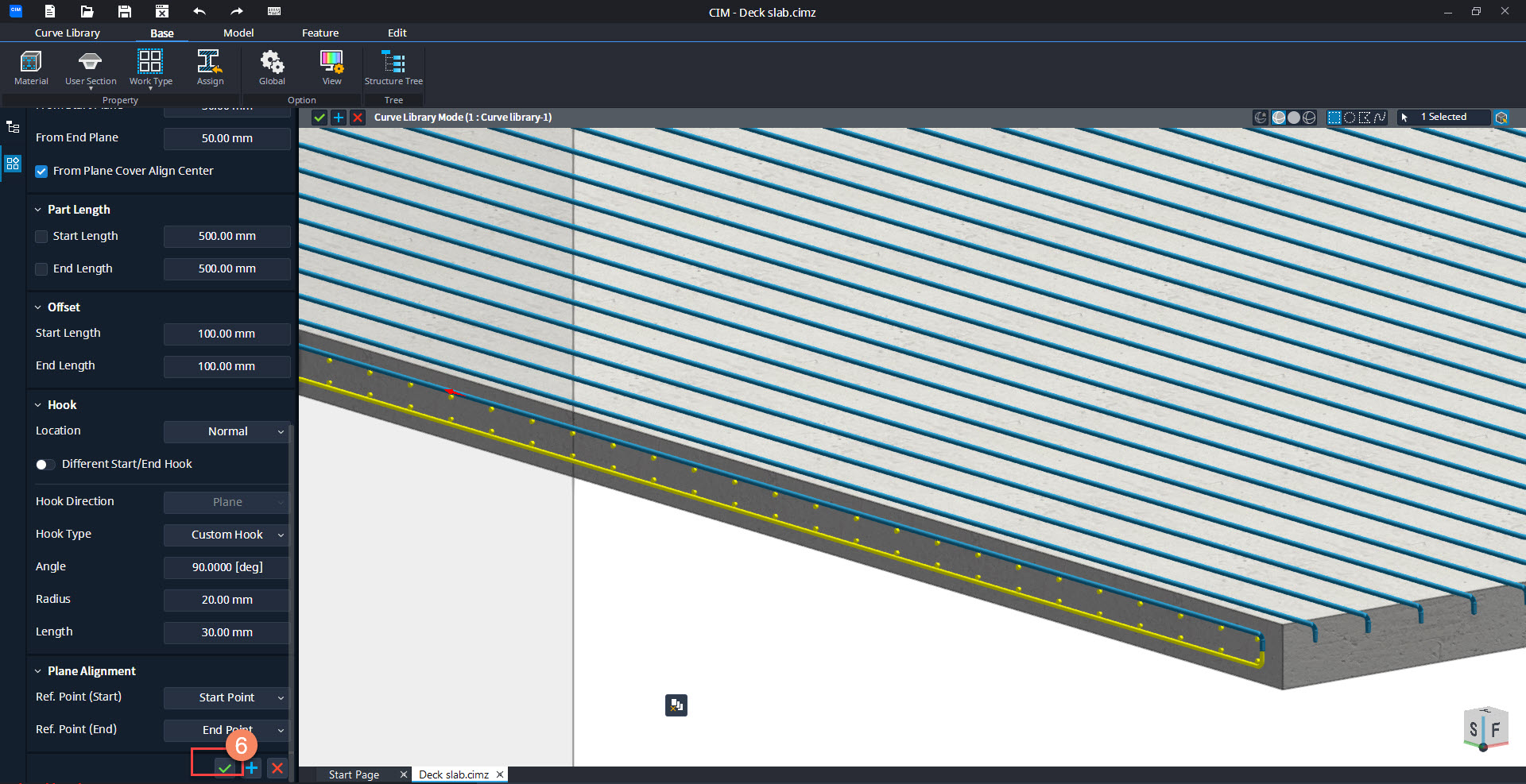Open the Hook Direction Plane dropdown
Screen dimensions: 1526x784
[227, 502]
